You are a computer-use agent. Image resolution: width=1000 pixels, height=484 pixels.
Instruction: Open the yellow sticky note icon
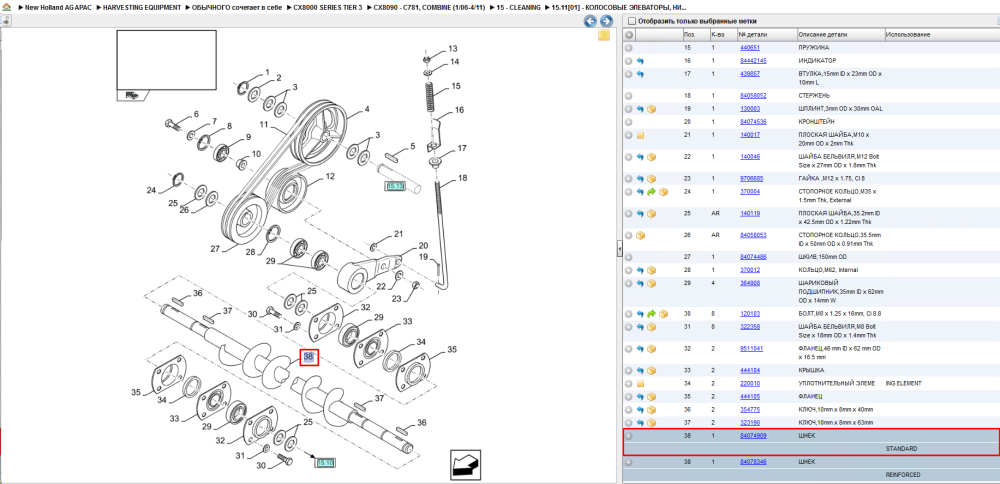tap(604, 36)
